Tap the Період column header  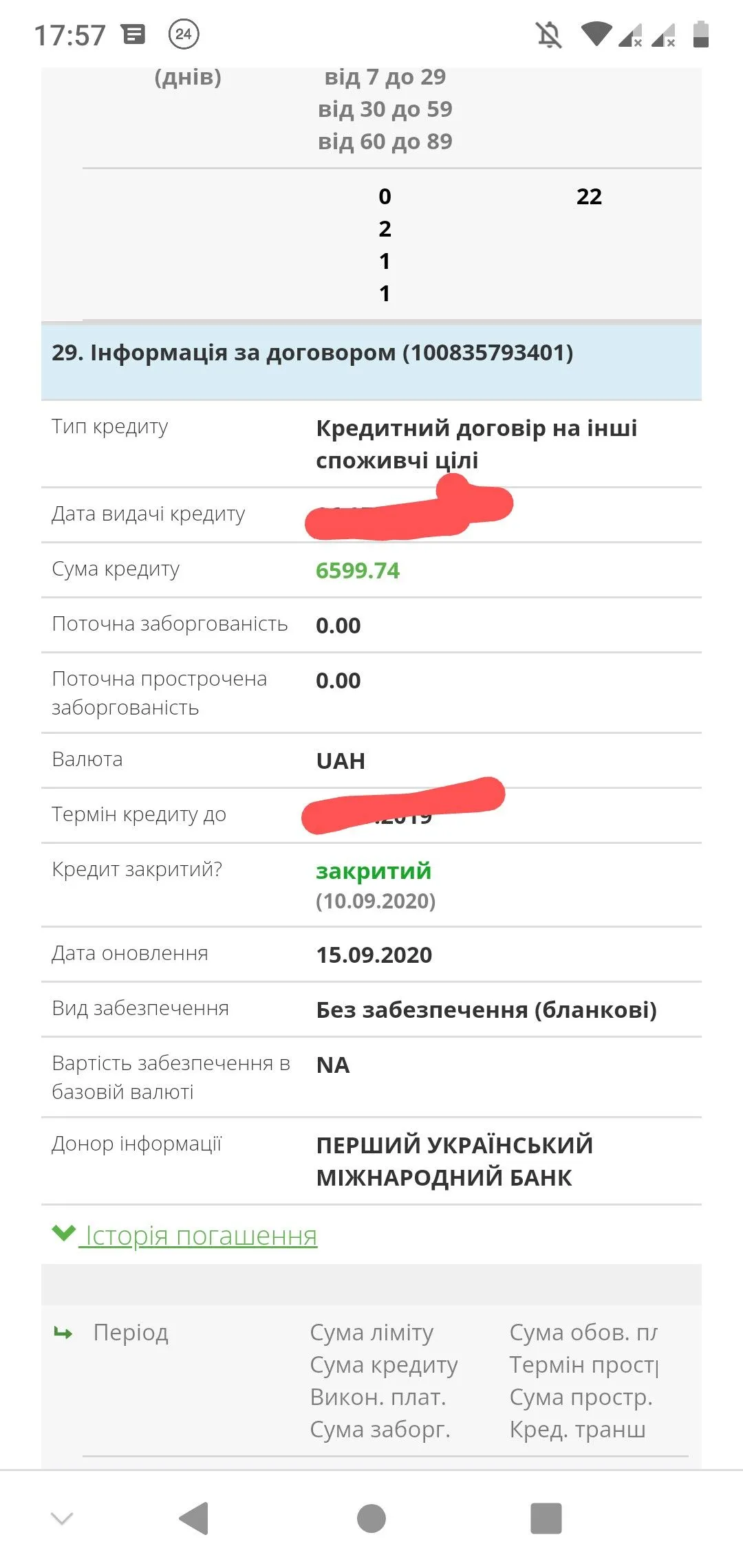pyautogui.click(x=131, y=1333)
